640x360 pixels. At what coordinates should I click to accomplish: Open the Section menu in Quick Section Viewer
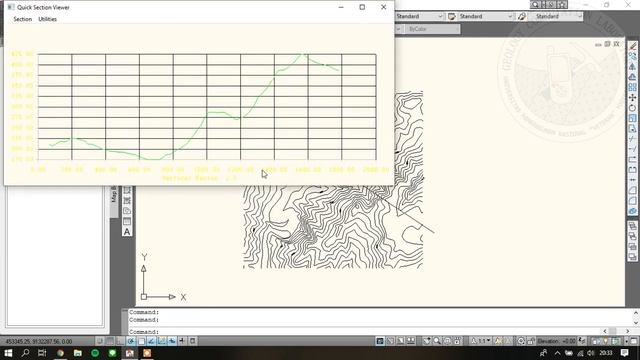(x=22, y=19)
